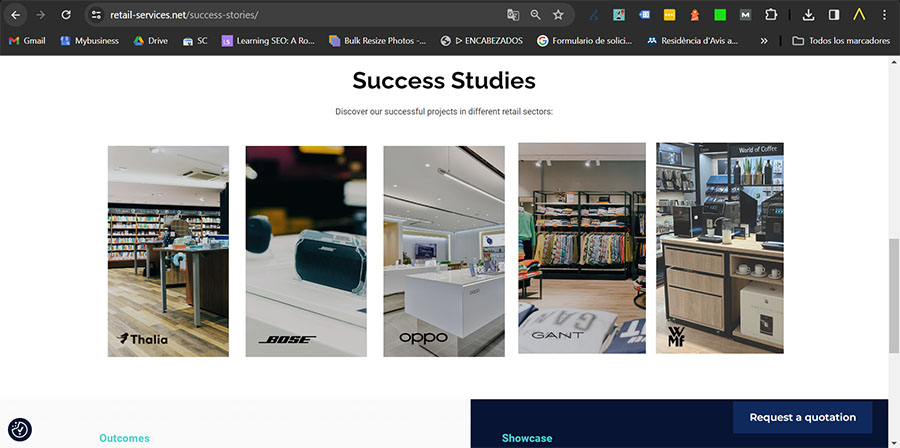Viewport: 900px width, 448px height.
Task: Open the Gmail bookmark
Action: (x=27, y=41)
